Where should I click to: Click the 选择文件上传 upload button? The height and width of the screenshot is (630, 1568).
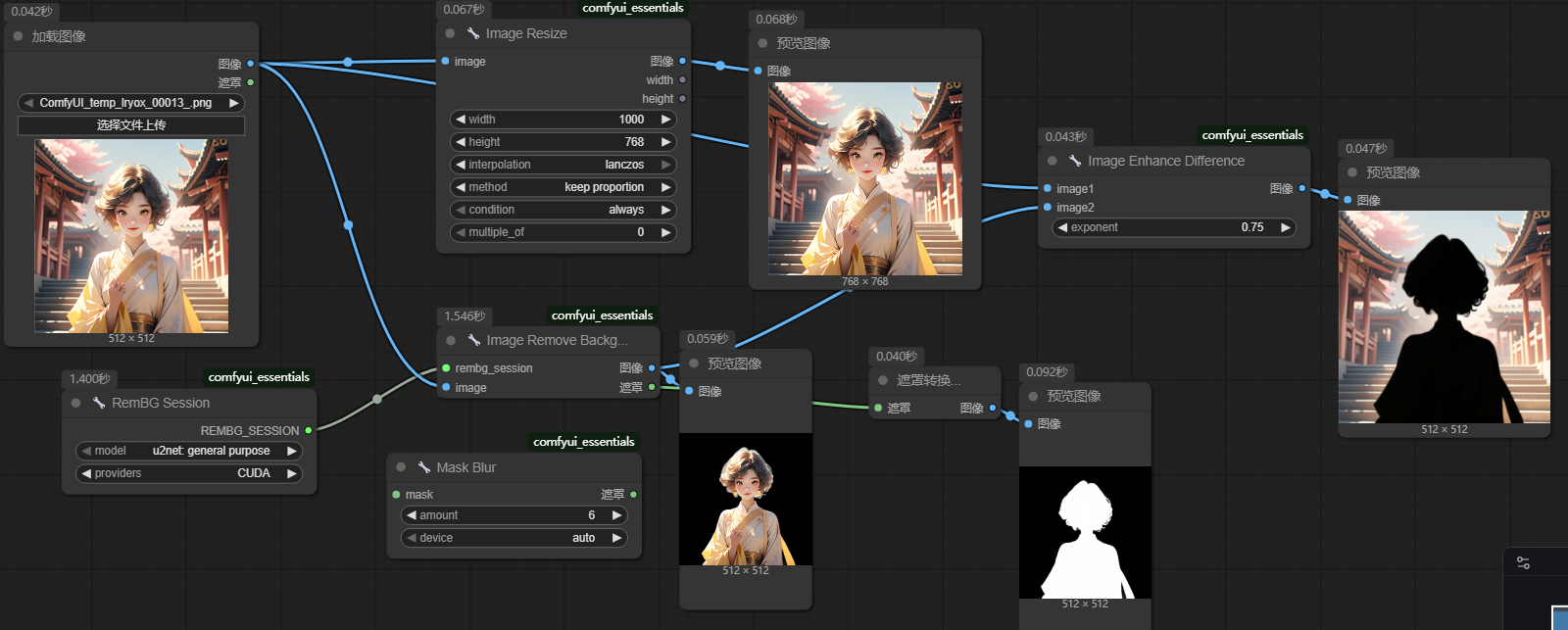131,125
